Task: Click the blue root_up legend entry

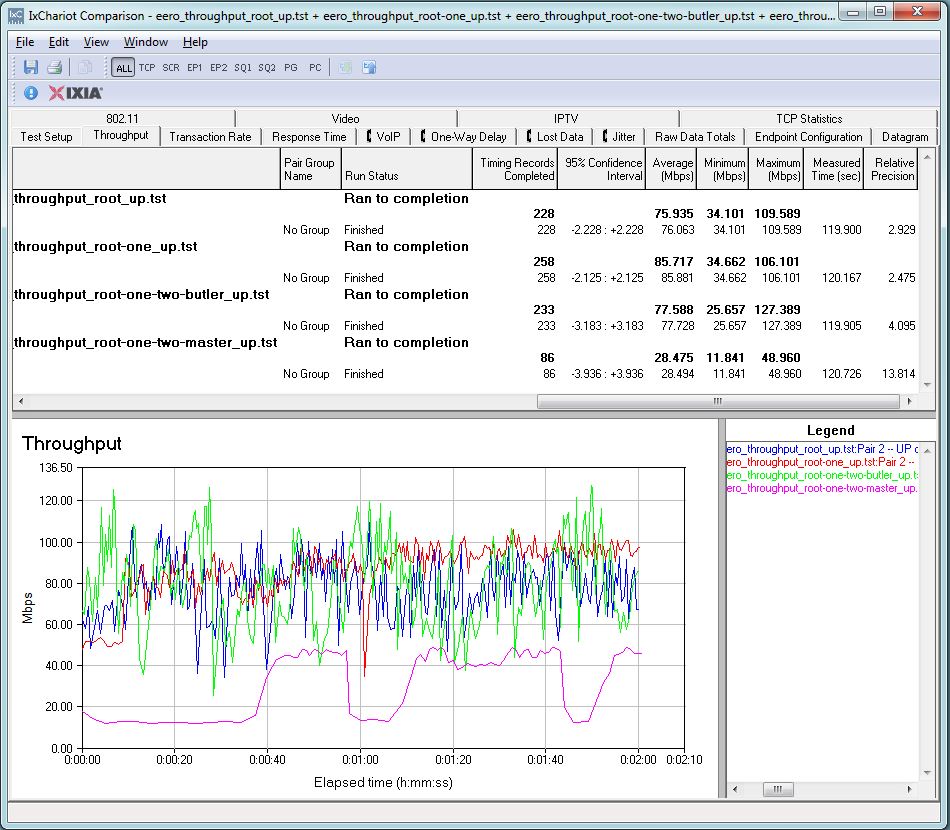Action: coord(822,449)
